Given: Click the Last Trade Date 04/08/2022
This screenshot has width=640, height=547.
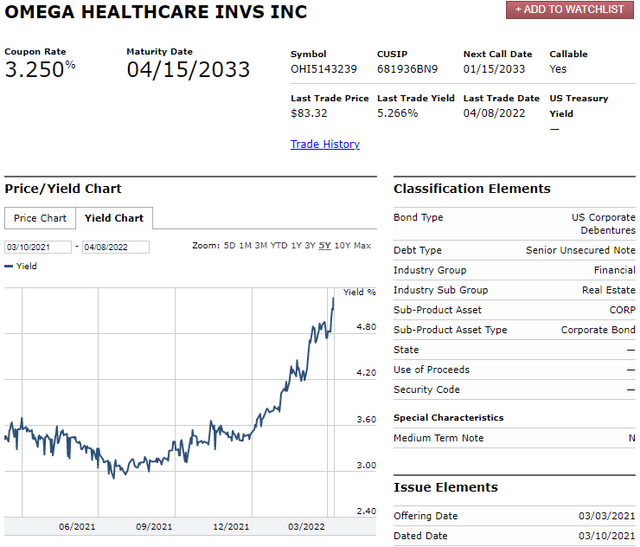Looking at the screenshot, I should pyautogui.click(x=494, y=113).
